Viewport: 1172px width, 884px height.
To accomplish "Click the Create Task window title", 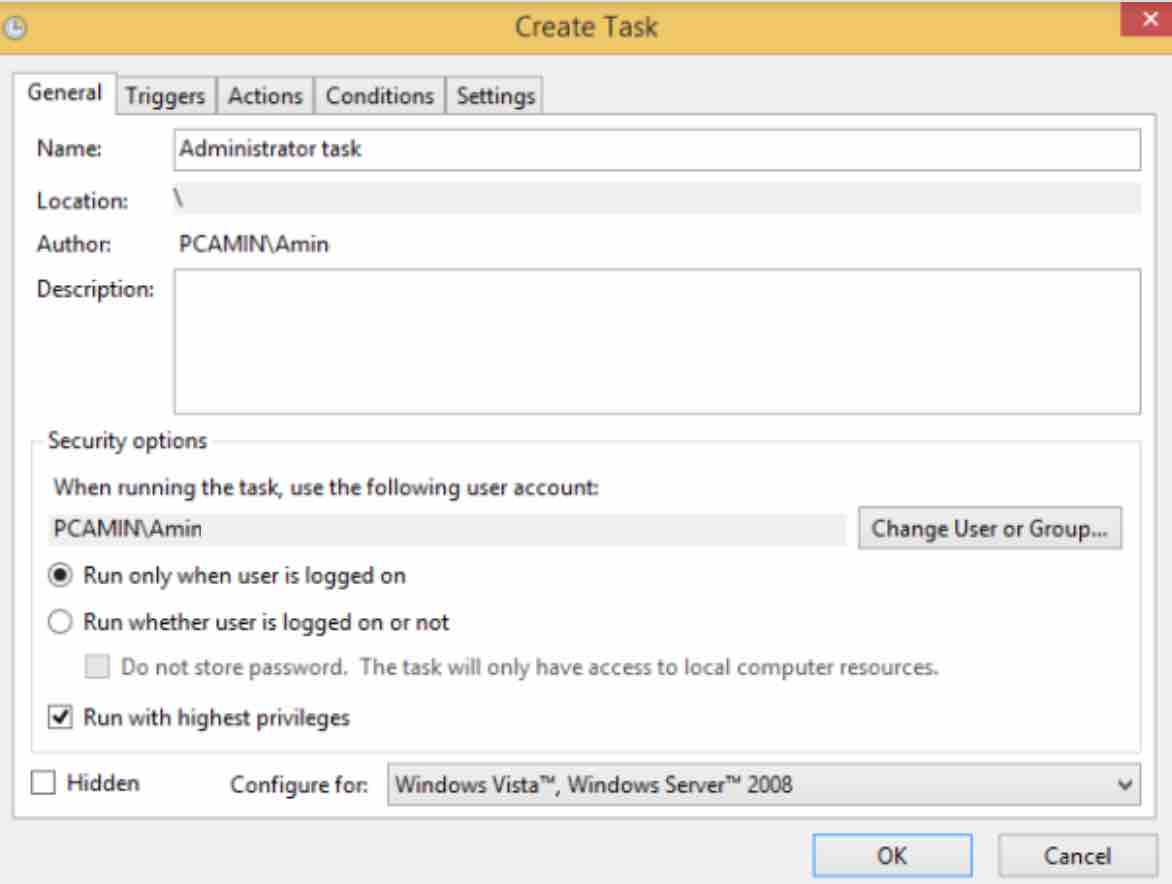I will pyautogui.click(x=586, y=28).
